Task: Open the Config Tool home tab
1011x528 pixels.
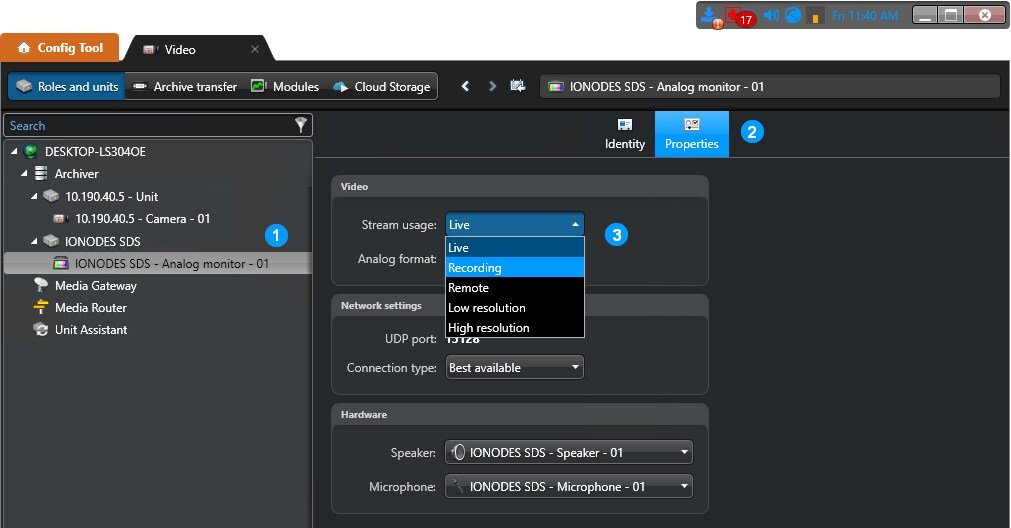Action: click(x=60, y=48)
